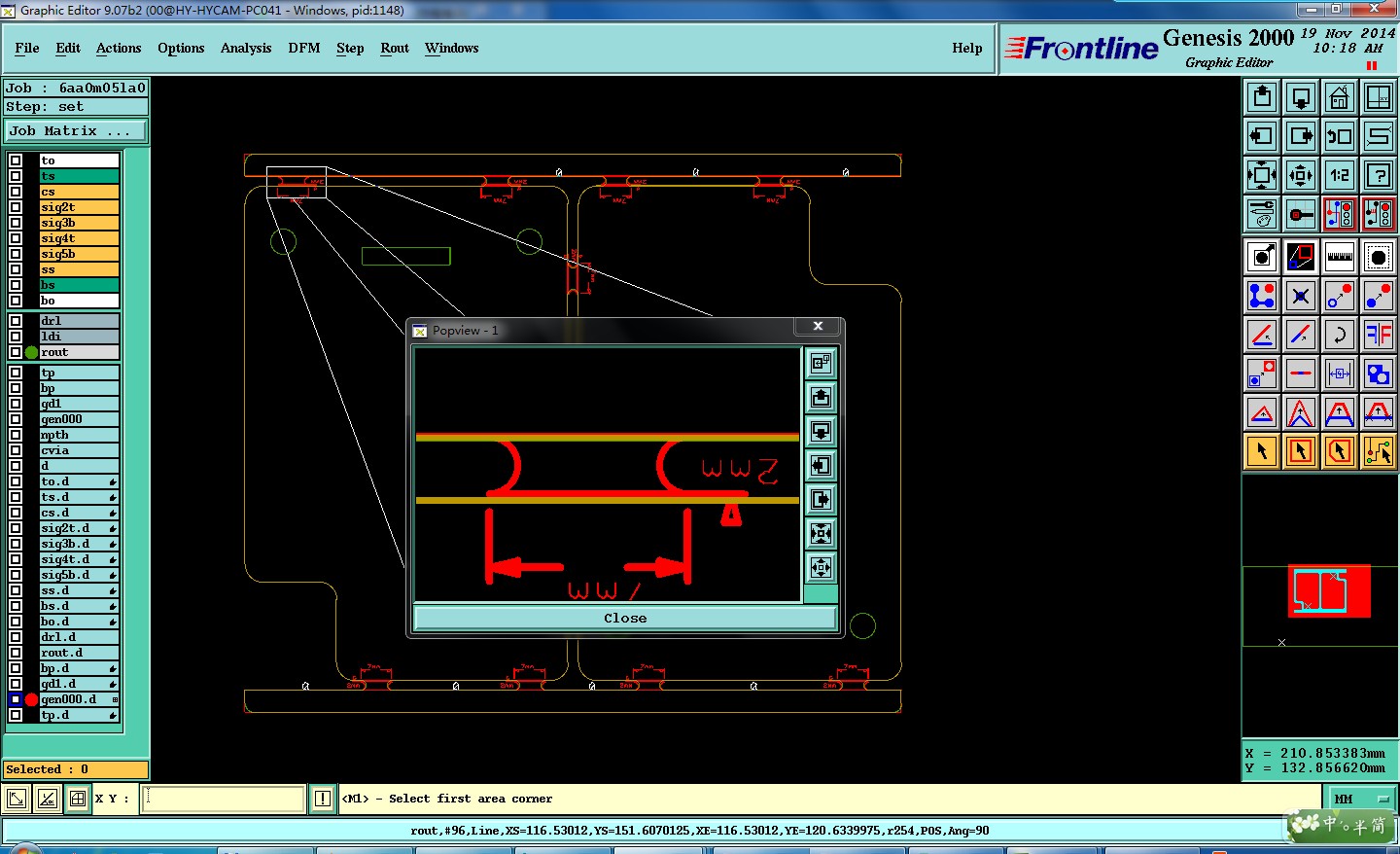1400x854 pixels.
Task: Close the Popview window with its X
Action: [x=819, y=326]
